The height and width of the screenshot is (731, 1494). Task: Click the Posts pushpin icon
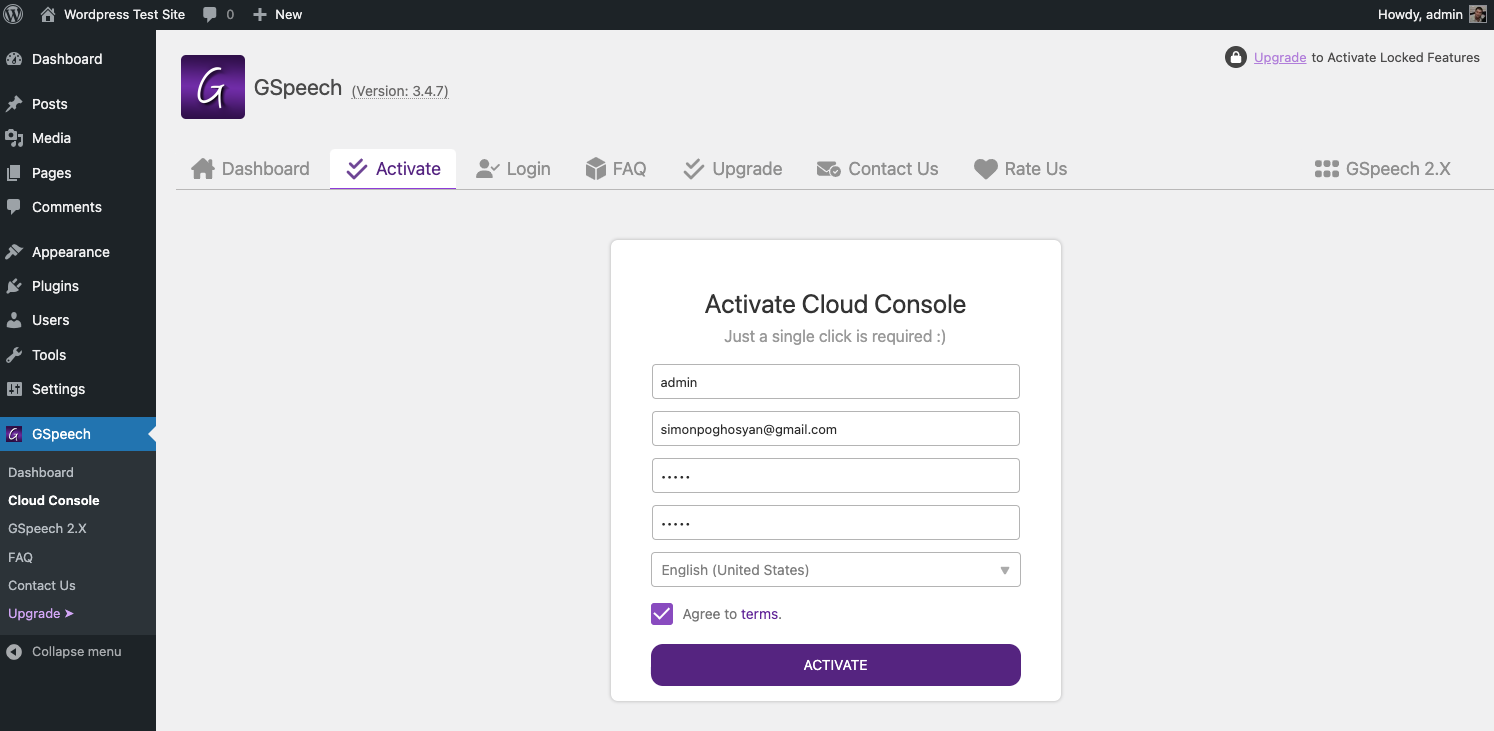[14, 104]
